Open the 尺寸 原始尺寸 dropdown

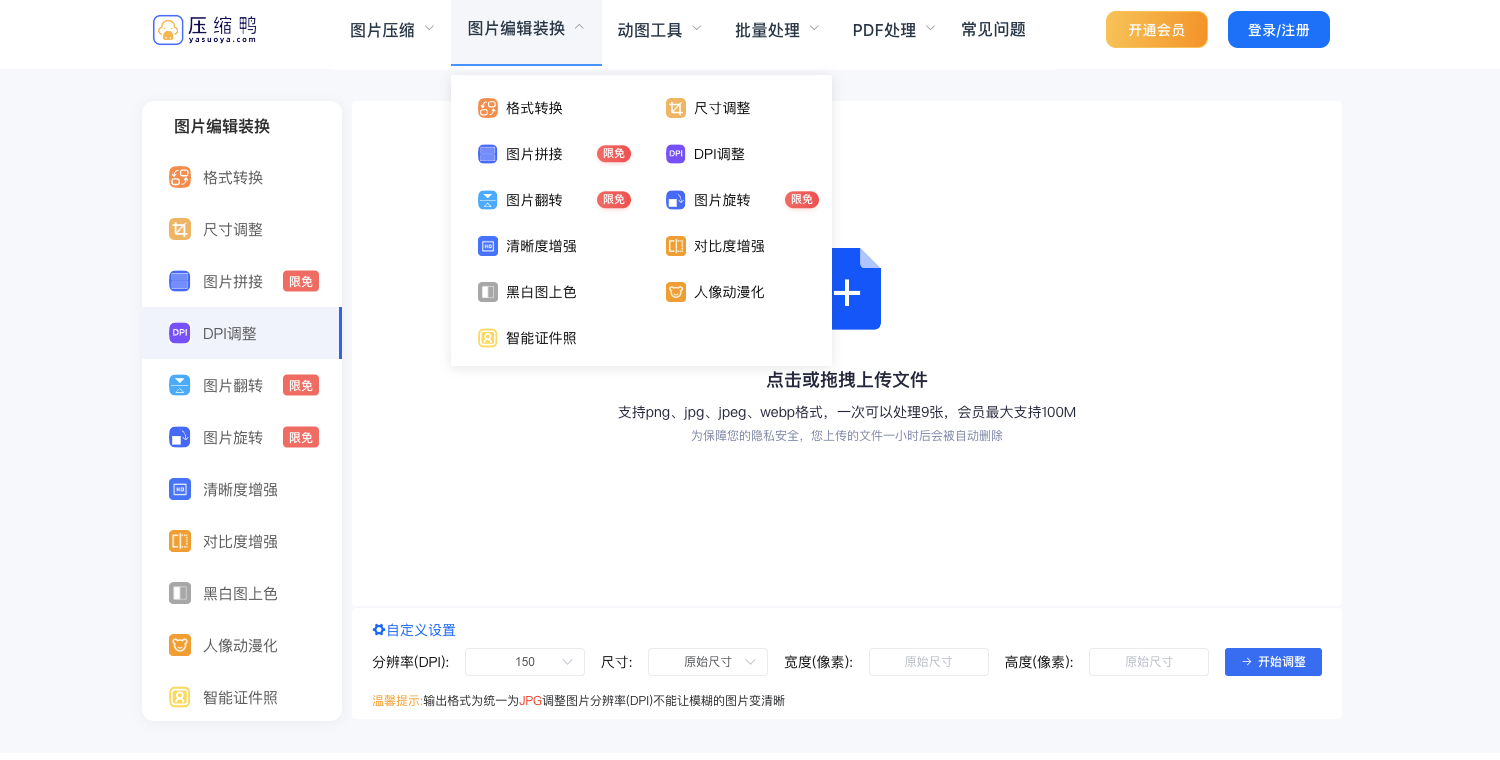pos(708,662)
